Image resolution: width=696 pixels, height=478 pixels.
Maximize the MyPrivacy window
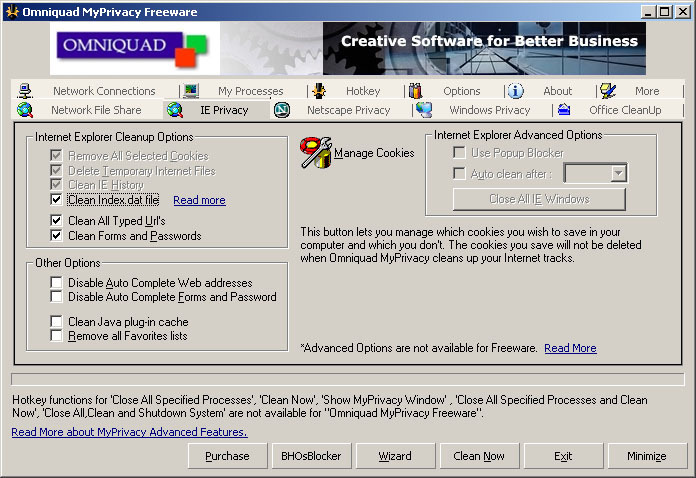pos(664,12)
